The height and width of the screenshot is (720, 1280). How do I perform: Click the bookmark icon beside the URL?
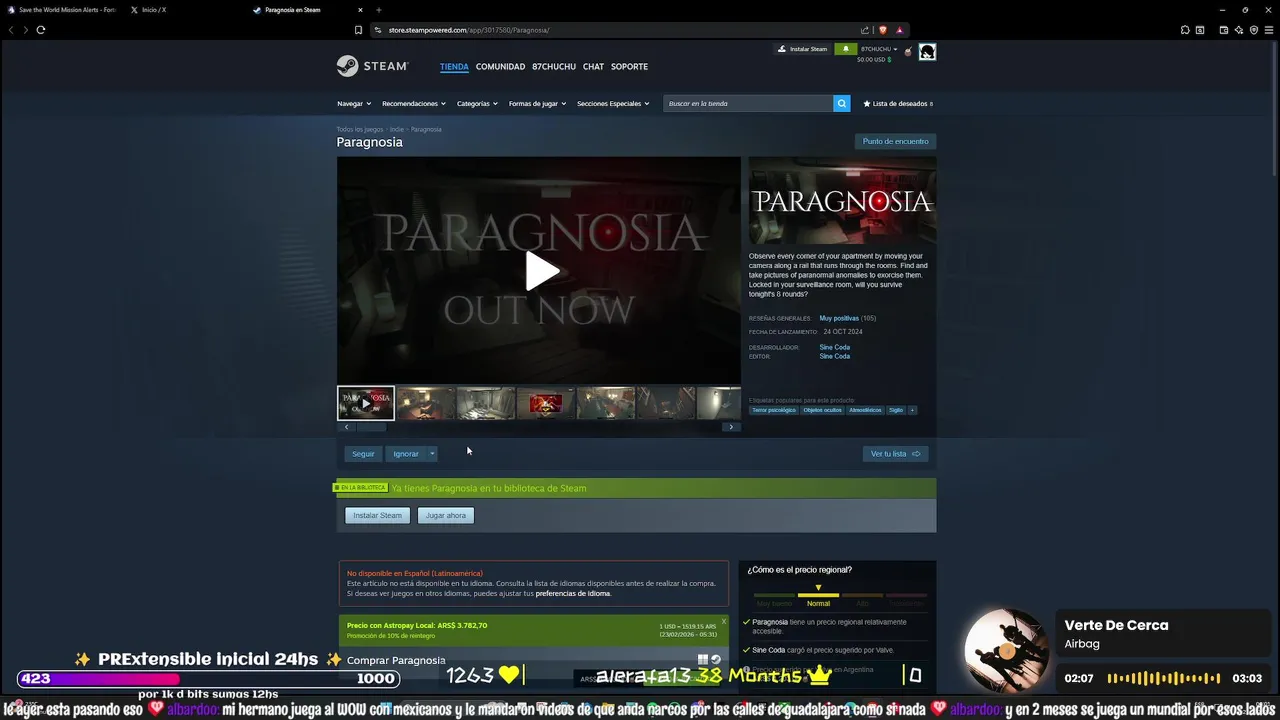tap(358, 30)
